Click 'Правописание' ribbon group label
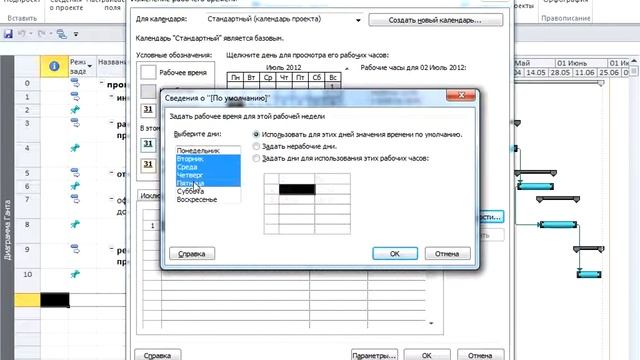 [x=566, y=18]
